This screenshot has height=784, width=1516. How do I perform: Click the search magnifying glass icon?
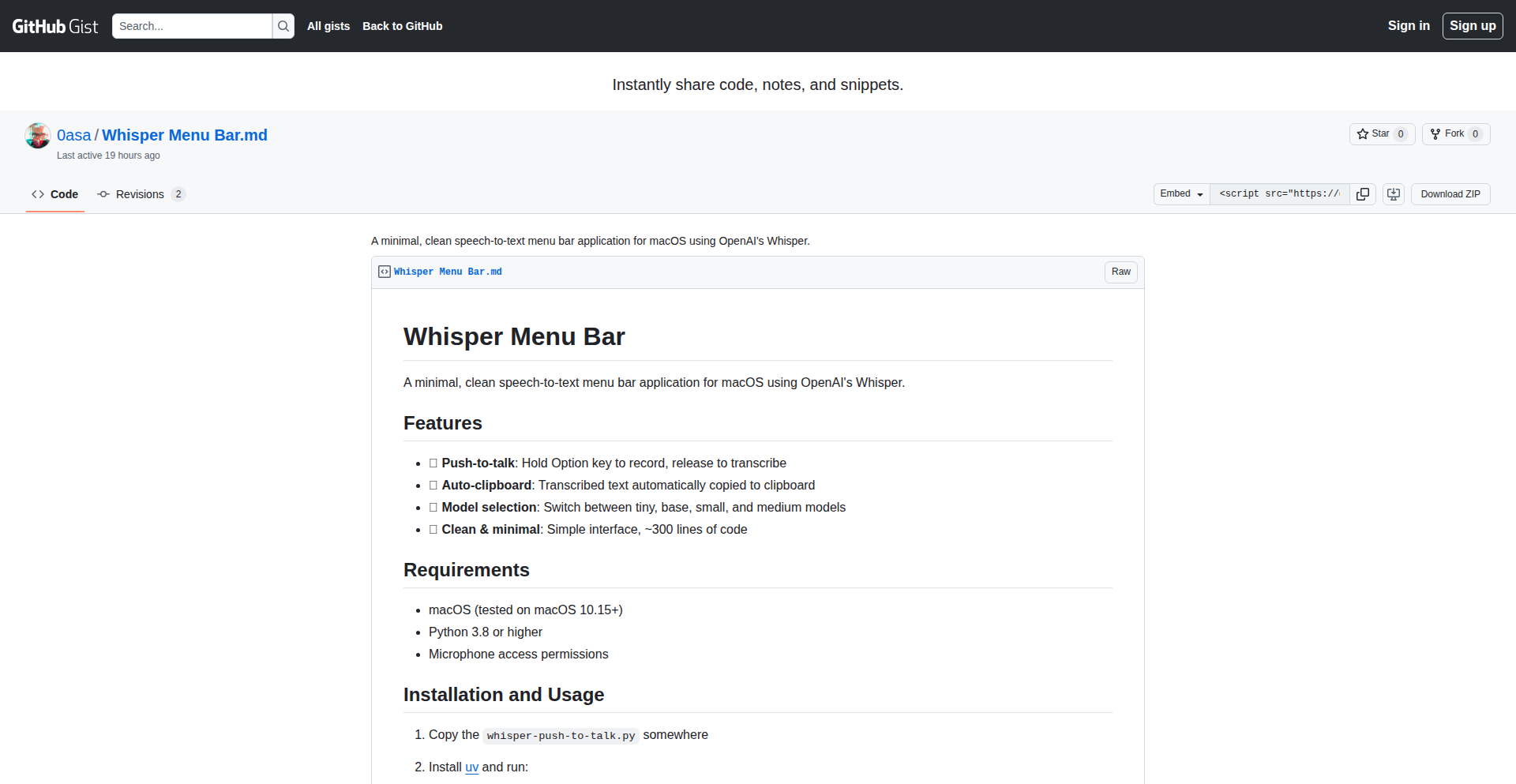click(x=283, y=26)
